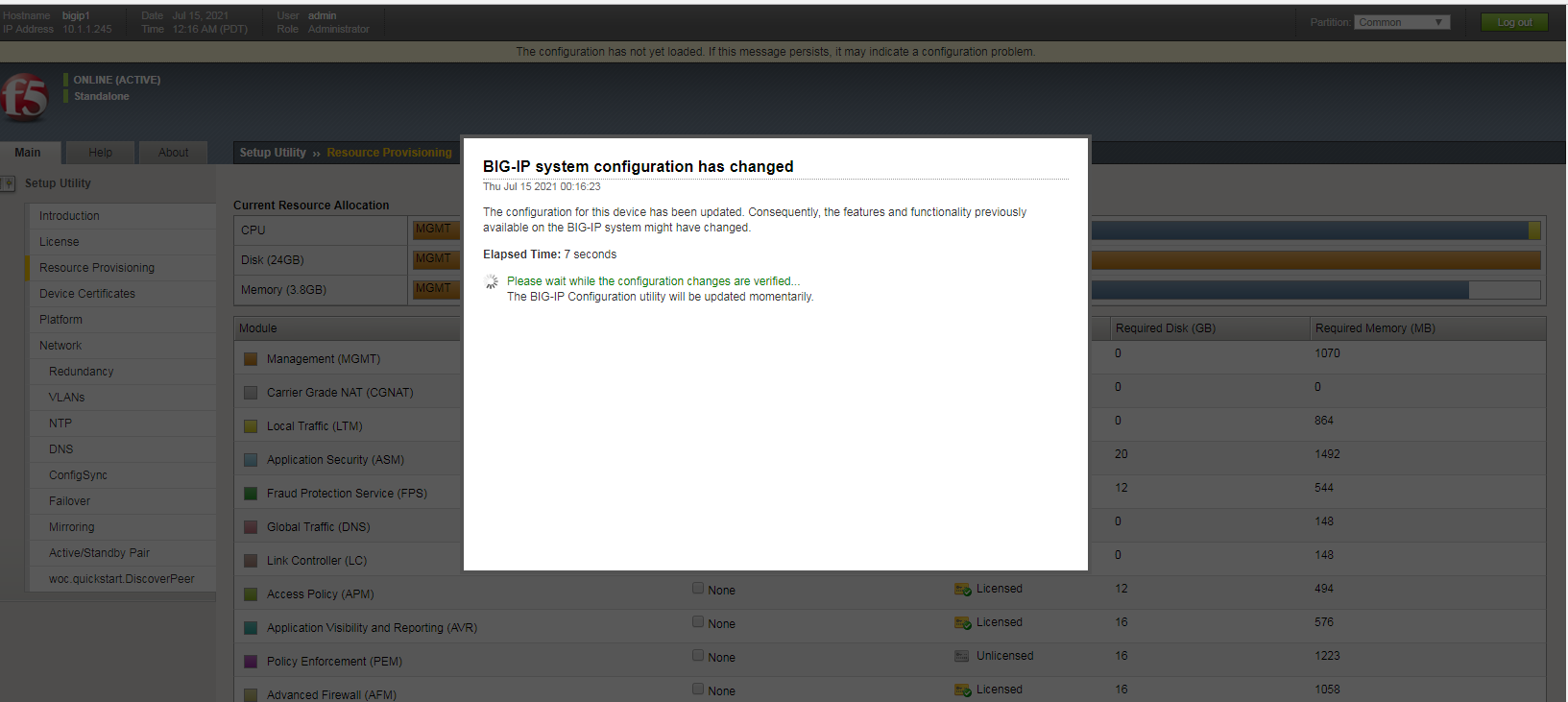Open woc.quickstart.DiscoverPeer in the sidebar

pos(122,579)
